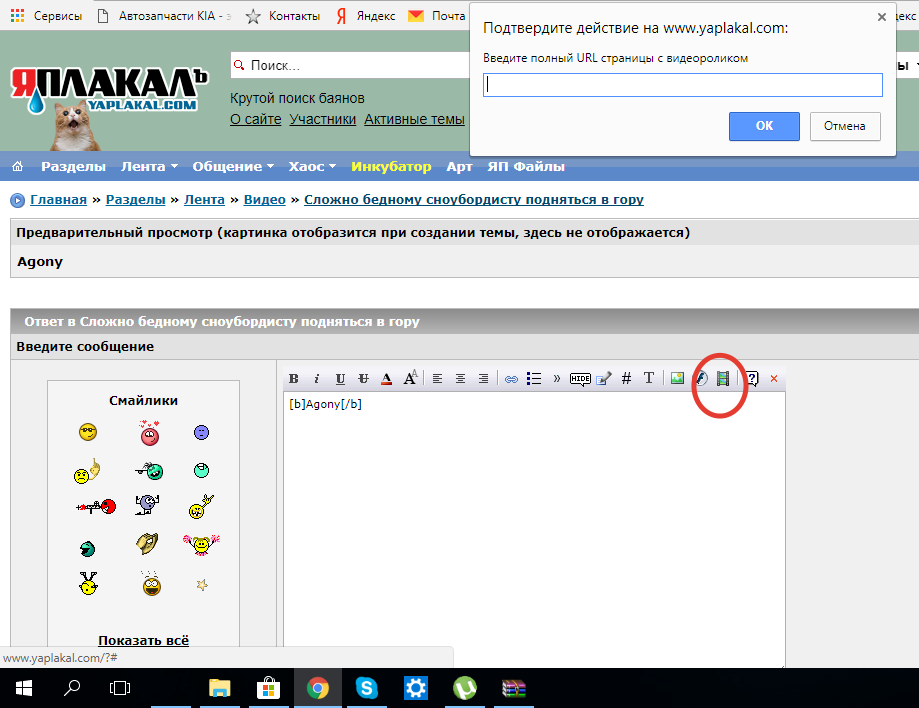
Task: Open uTorrent from the taskbar
Action: (x=465, y=688)
